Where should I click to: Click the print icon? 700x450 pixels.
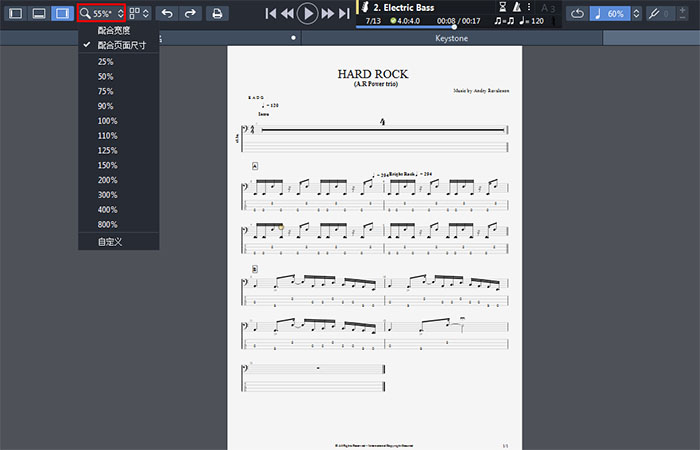click(217, 14)
